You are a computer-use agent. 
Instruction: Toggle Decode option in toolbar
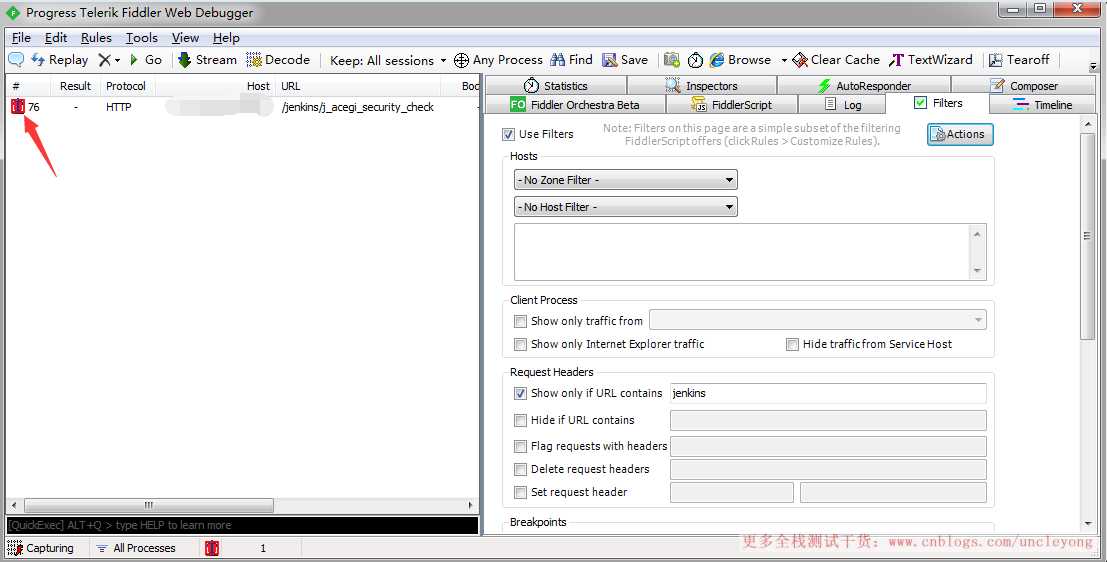pos(278,60)
